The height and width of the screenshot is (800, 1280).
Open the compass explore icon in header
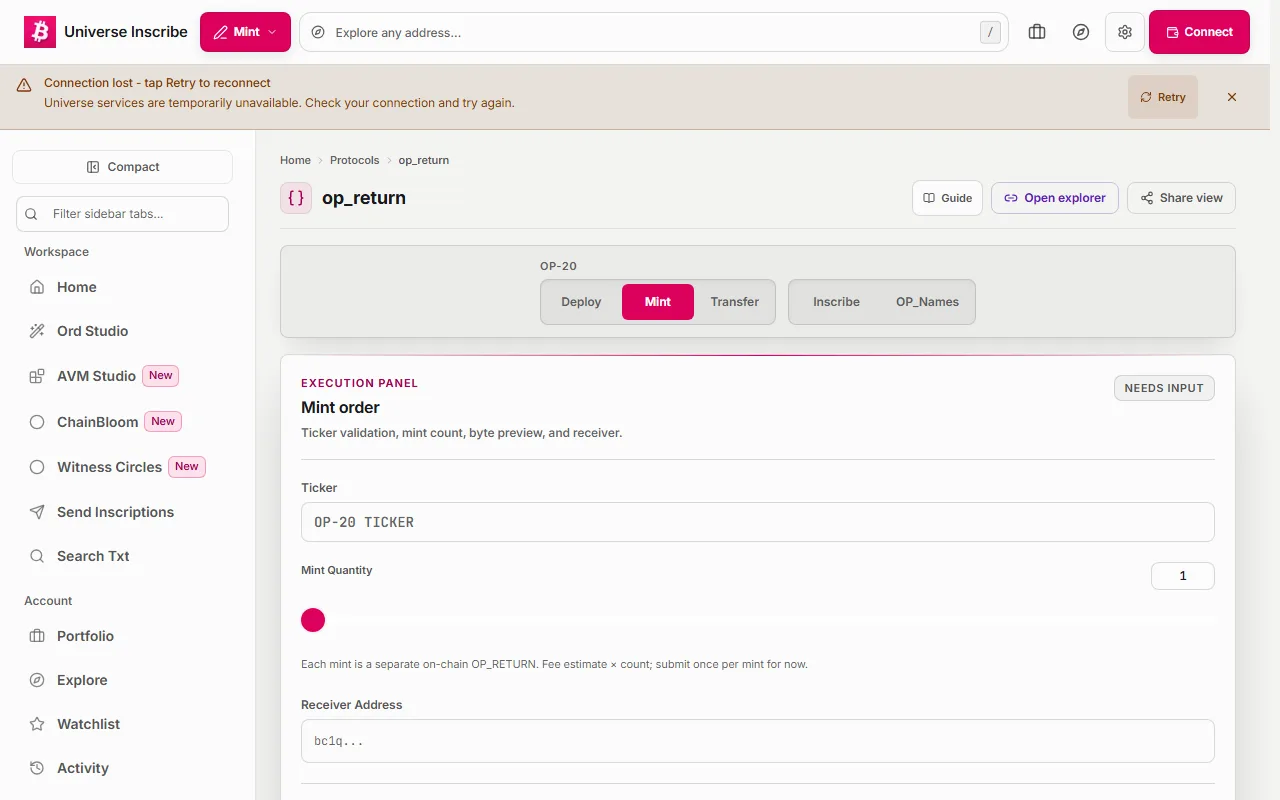tap(1081, 32)
